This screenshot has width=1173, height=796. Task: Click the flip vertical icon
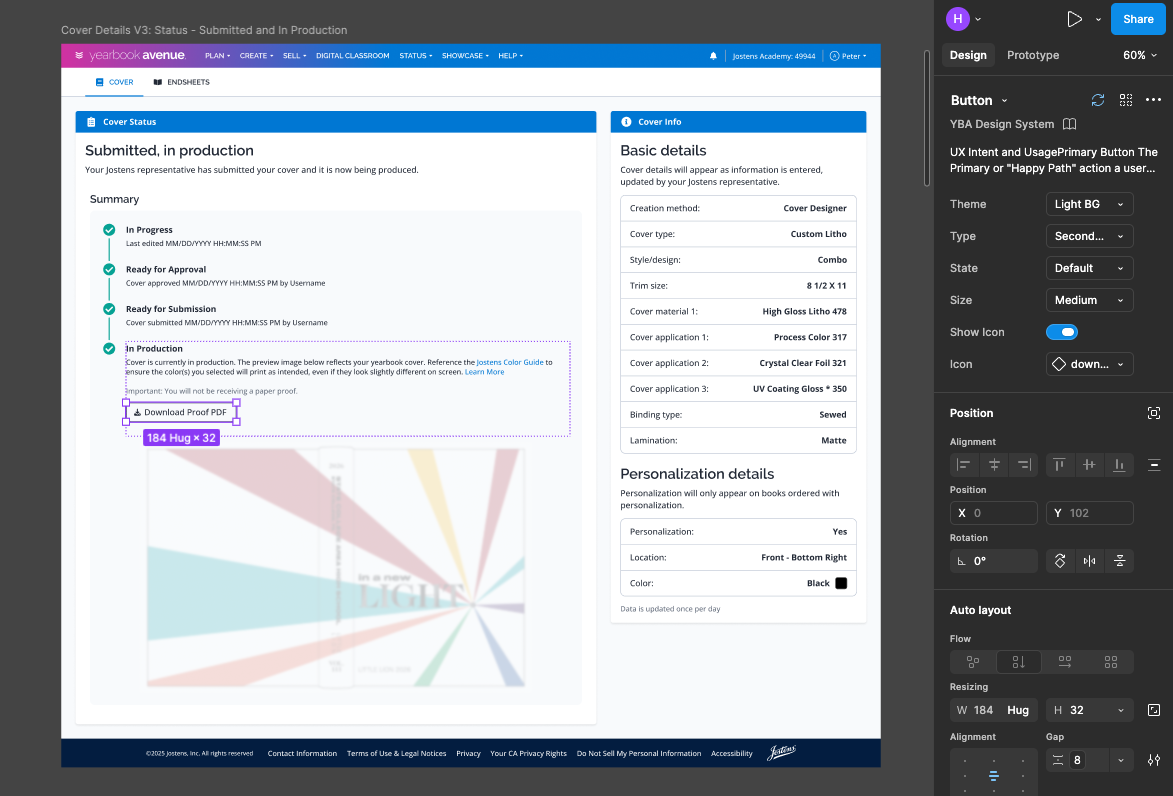pos(1119,561)
